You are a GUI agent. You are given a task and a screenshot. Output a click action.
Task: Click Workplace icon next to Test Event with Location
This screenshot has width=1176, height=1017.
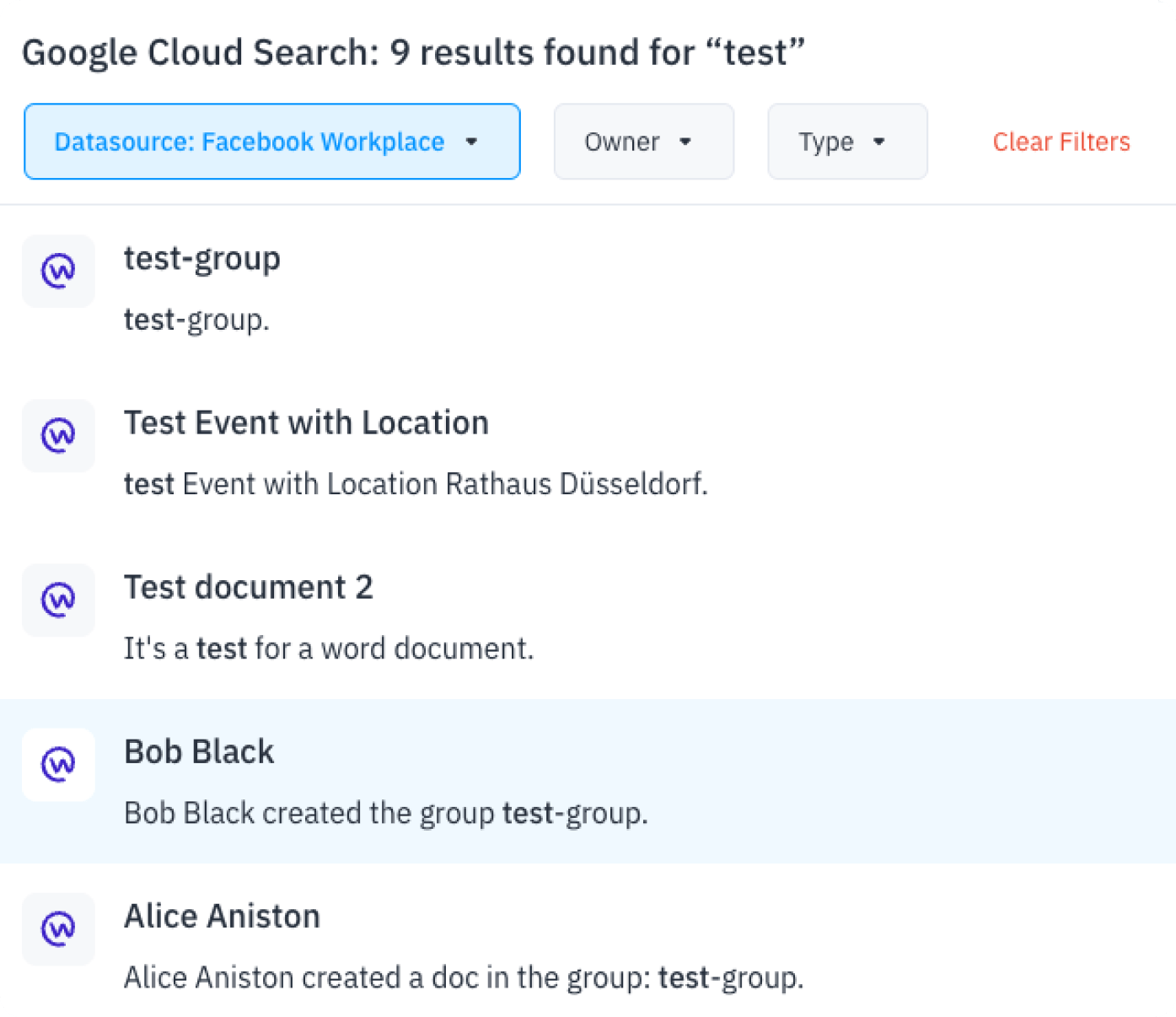click(x=58, y=436)
